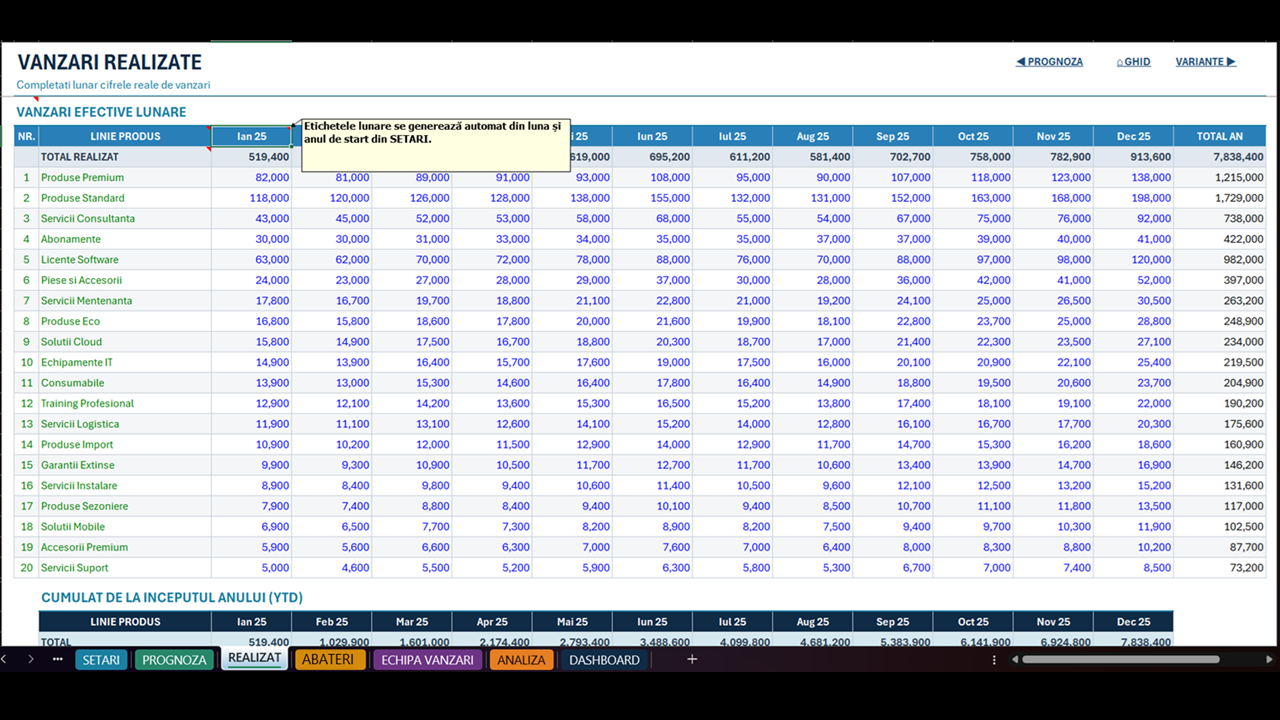Follow the VARIANTE link

click(1205, 62)
